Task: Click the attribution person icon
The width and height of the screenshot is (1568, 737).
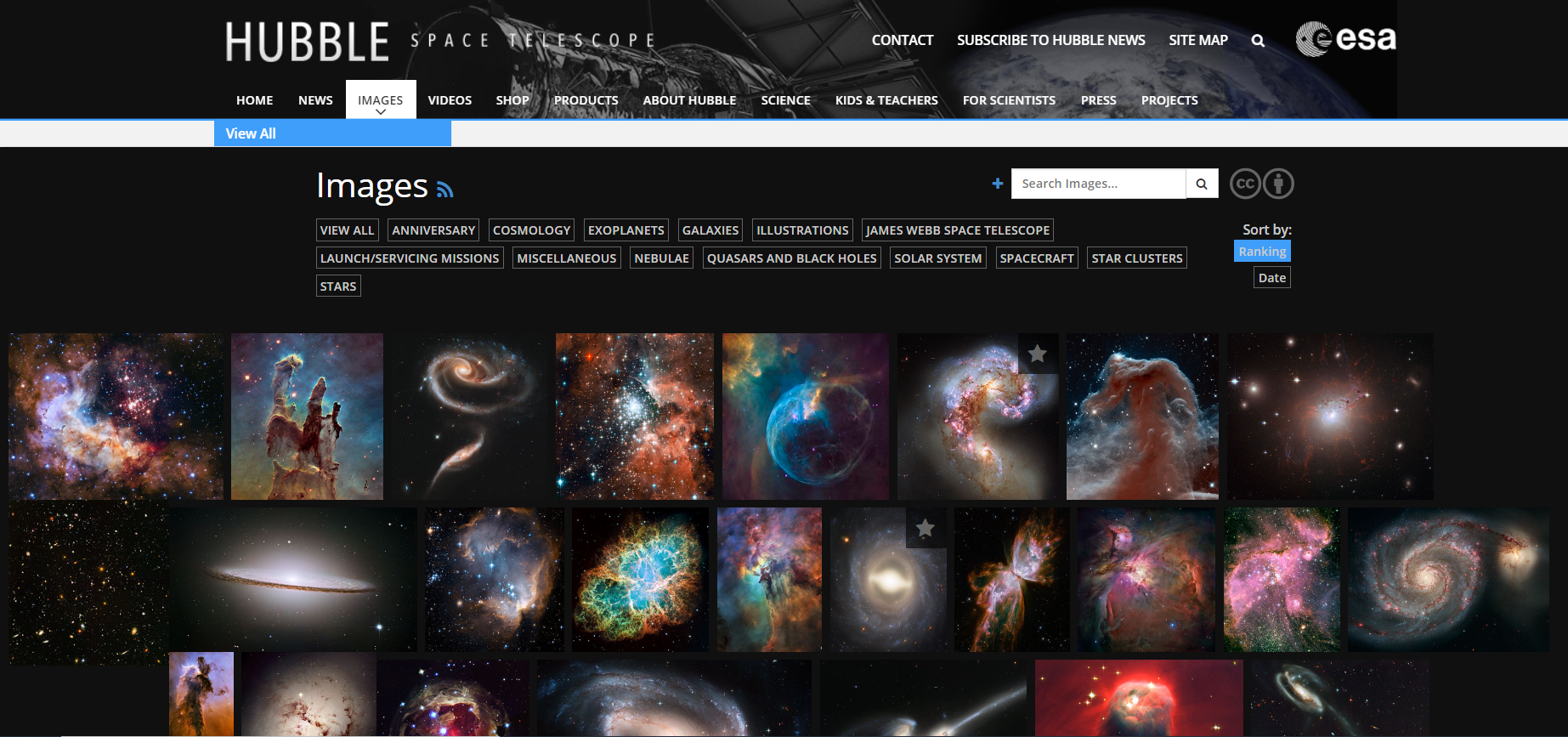Action: (x=1278, y=184)
